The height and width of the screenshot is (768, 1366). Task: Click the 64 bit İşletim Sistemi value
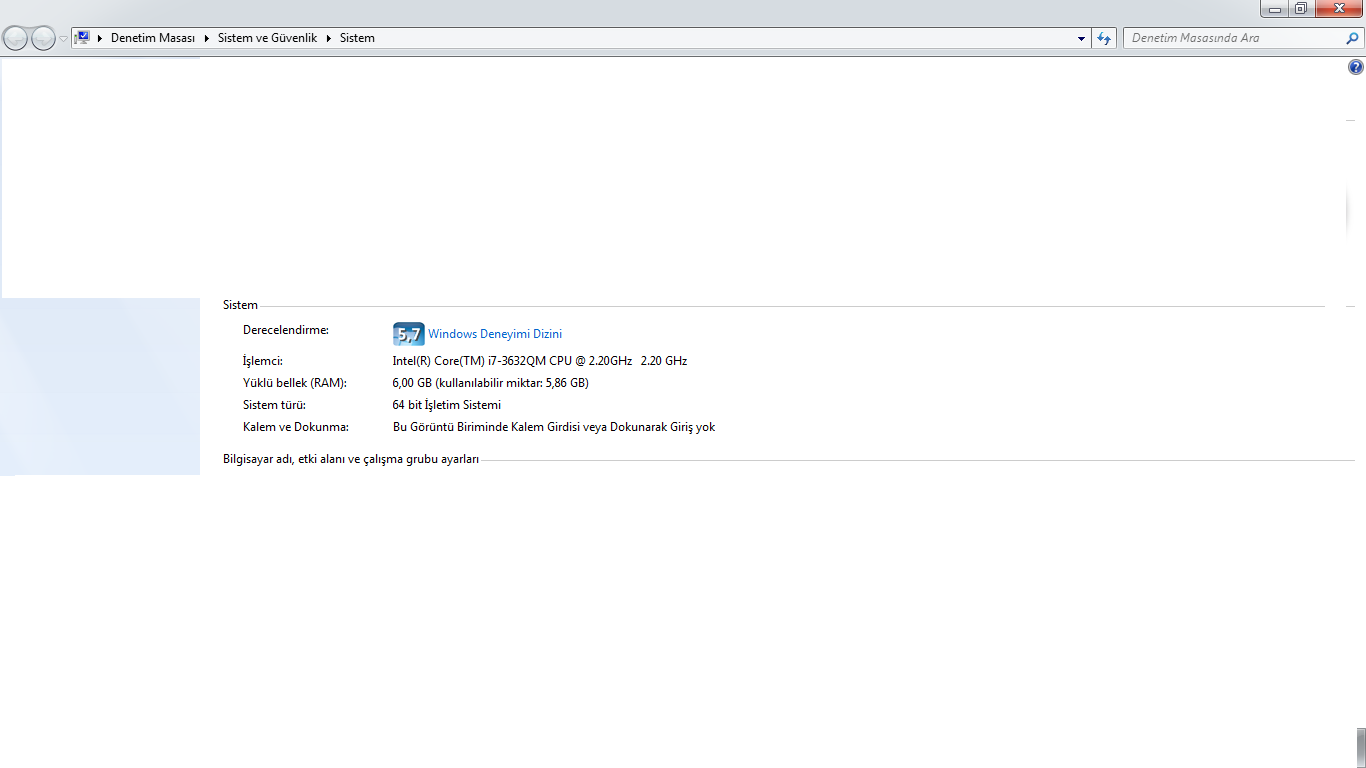447,405
